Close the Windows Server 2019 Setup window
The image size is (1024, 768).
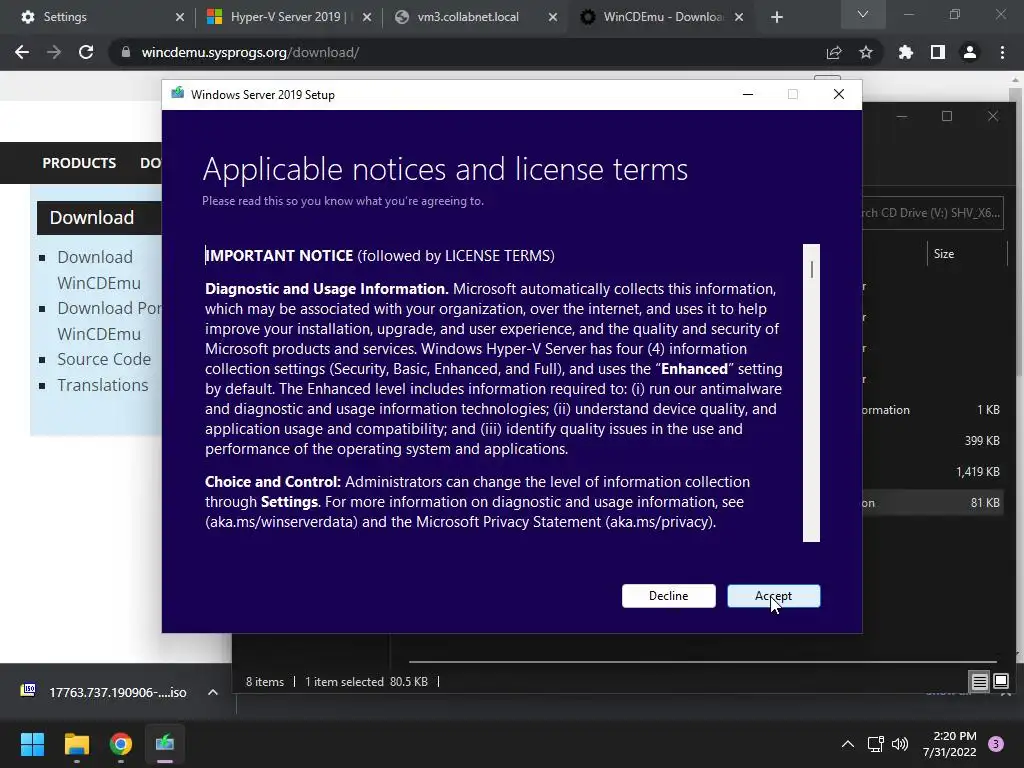click(x=839, y=95)
